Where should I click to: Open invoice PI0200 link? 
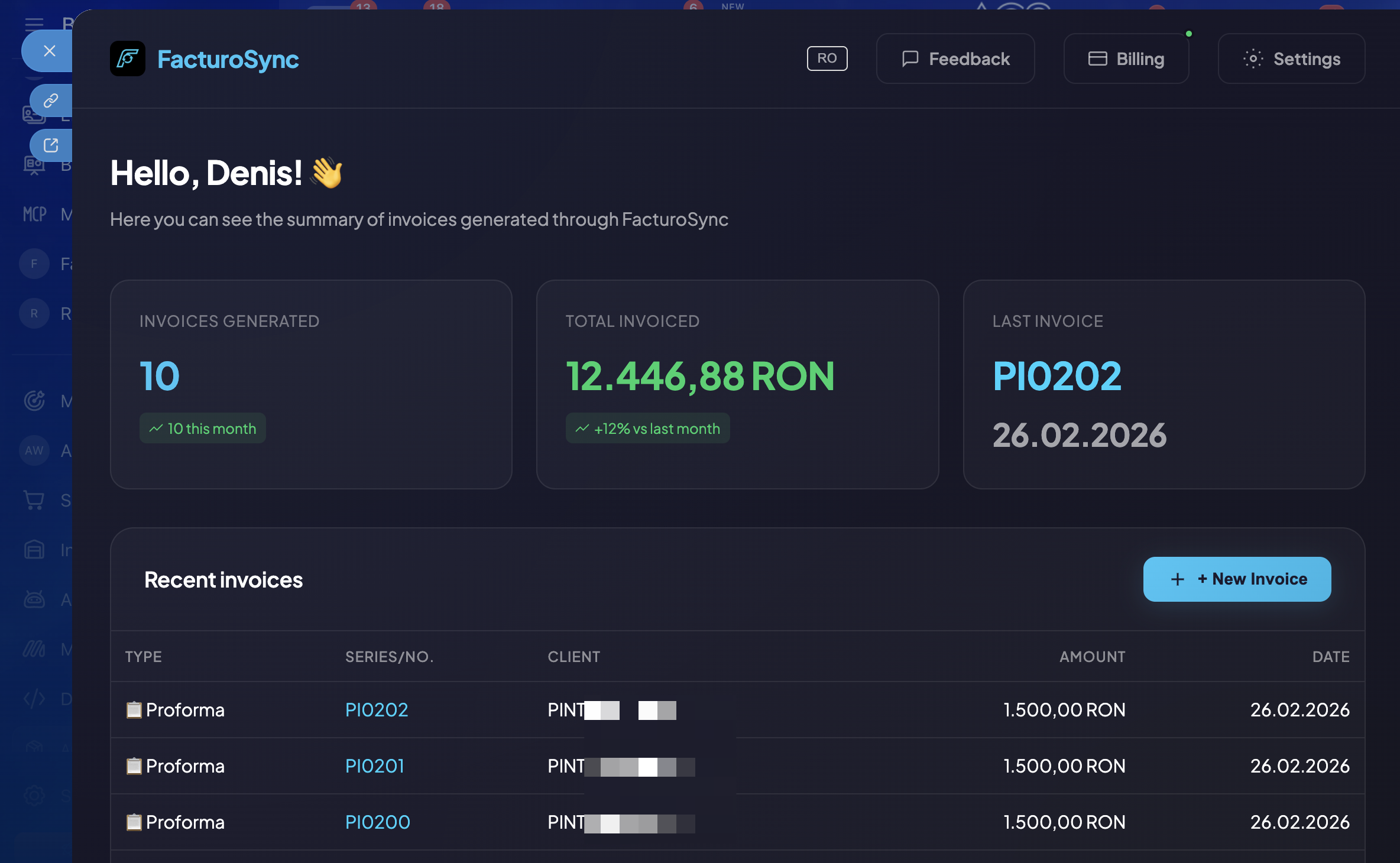point(377,822)
